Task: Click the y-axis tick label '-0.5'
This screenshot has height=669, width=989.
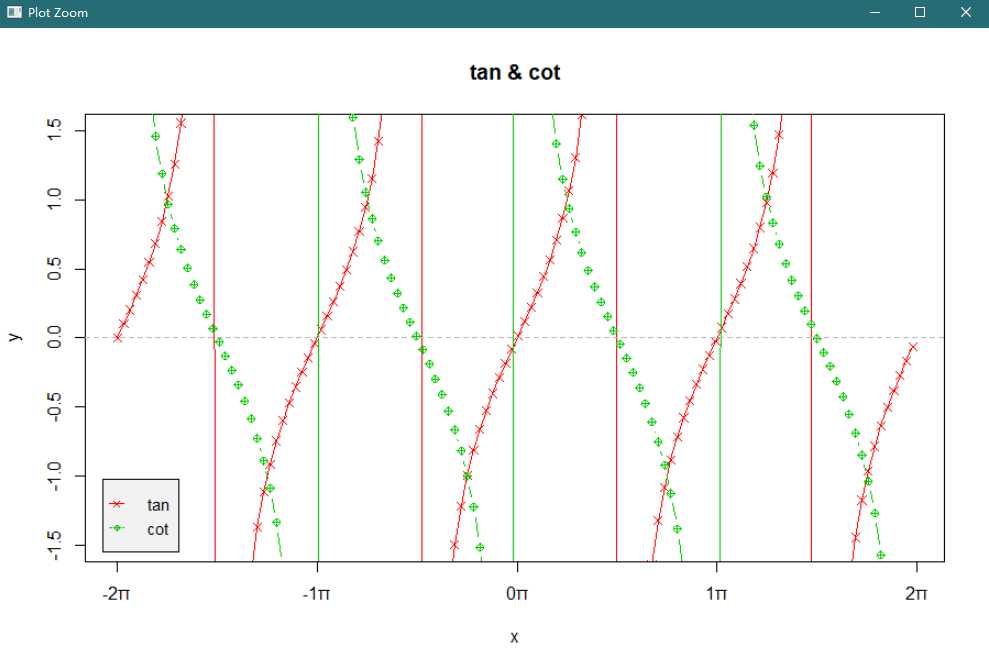Action: (x=55, y=407)
